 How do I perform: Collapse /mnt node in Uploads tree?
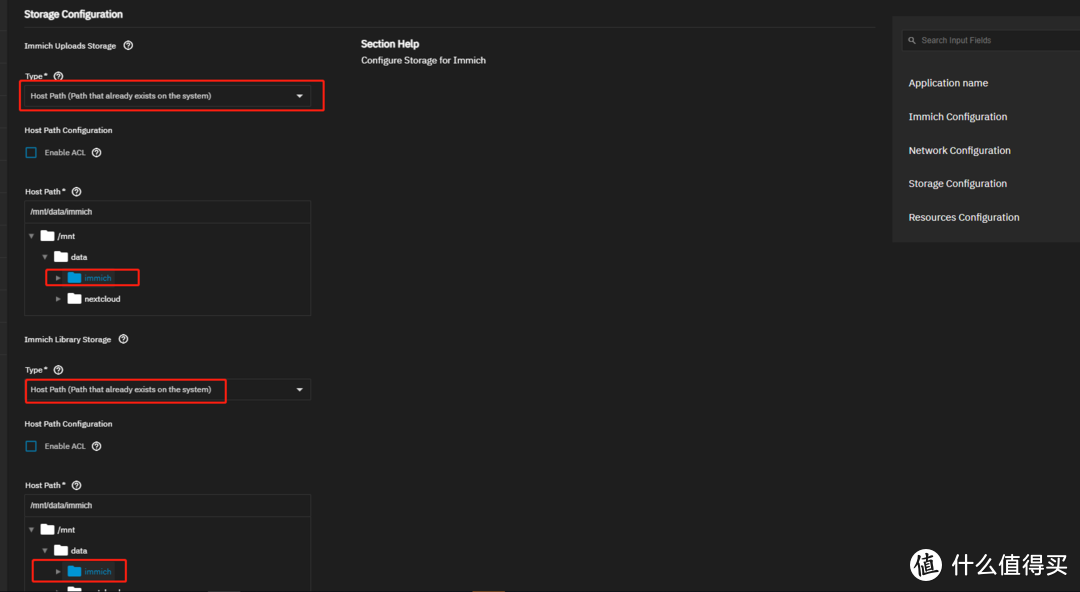(x=32, y=236)
